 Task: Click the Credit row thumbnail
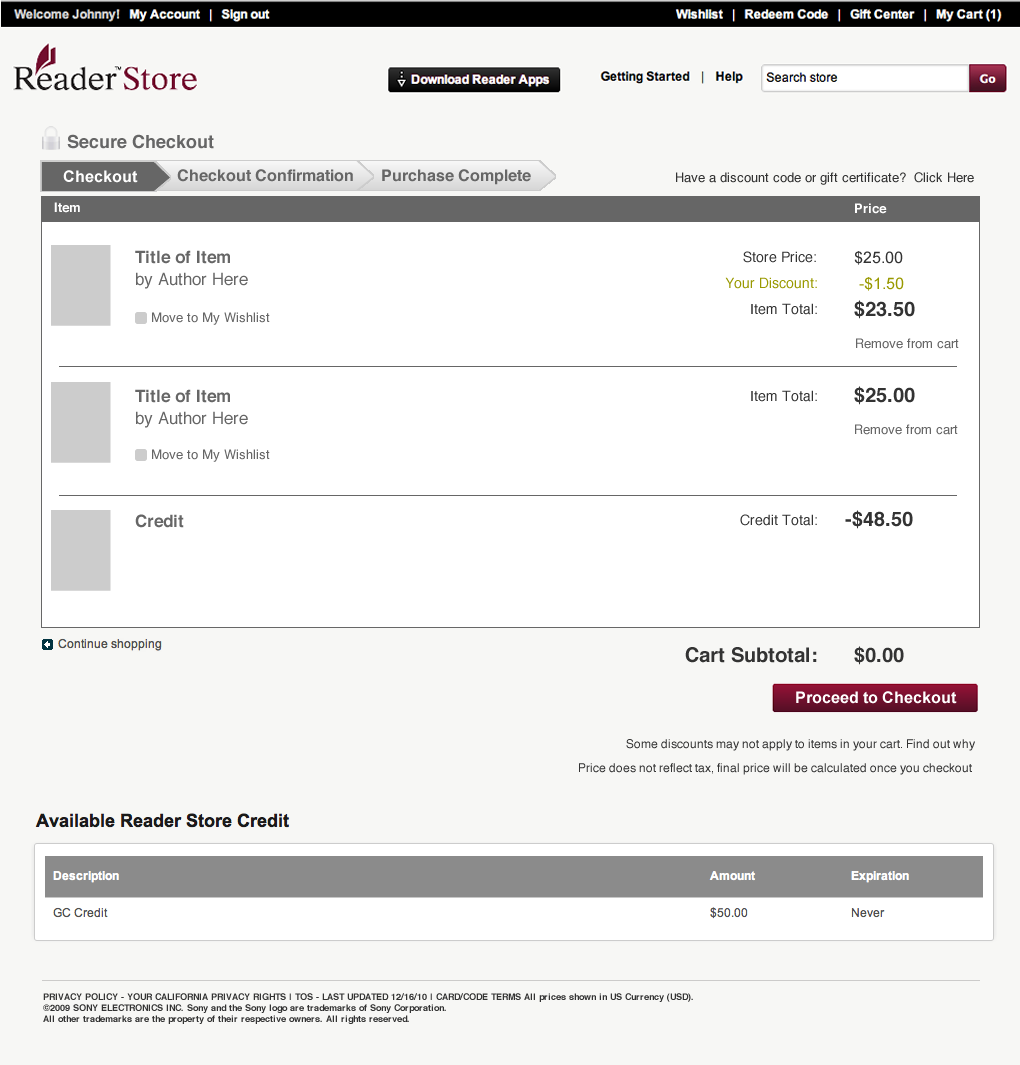pyautogui.click(x=81, y=550)
